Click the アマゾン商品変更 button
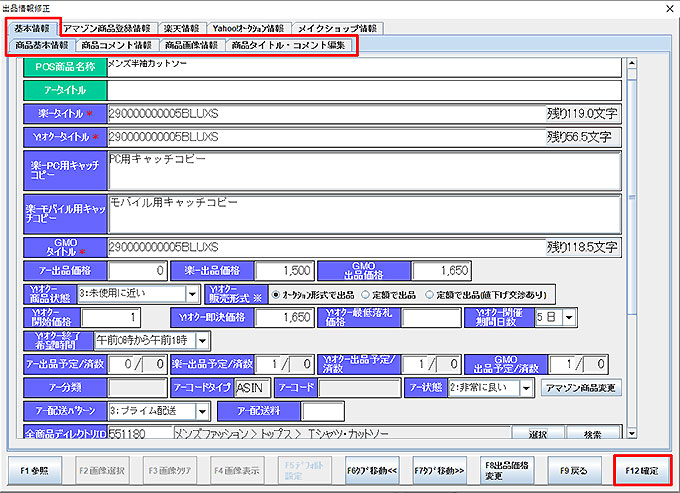This screenshot has height=493, width=680. (583, 387)
